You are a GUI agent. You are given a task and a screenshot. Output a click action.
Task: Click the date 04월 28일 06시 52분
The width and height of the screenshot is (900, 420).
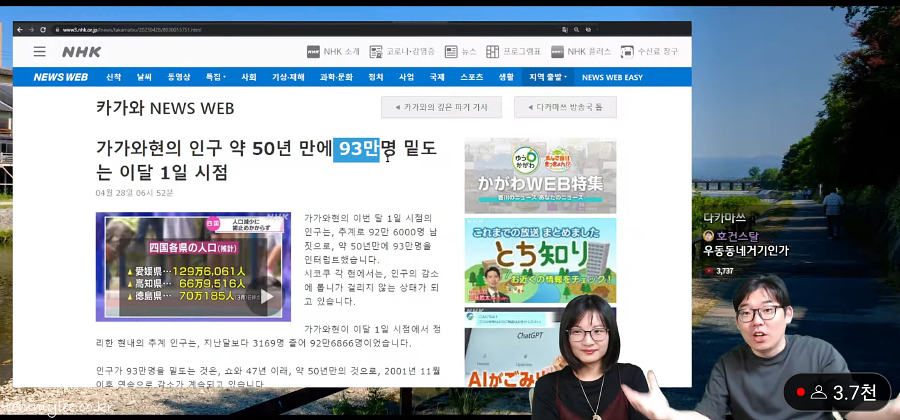(x=134, y=193)
